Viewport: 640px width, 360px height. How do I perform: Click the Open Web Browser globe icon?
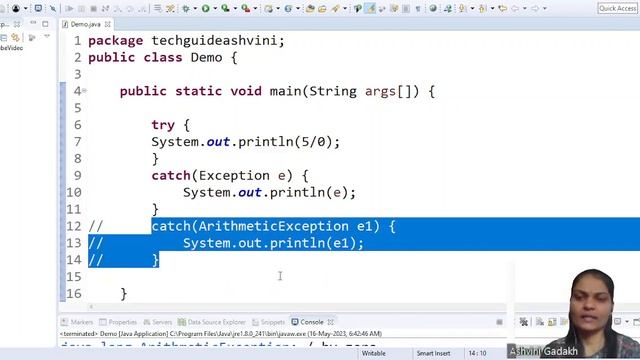point(433,8)
